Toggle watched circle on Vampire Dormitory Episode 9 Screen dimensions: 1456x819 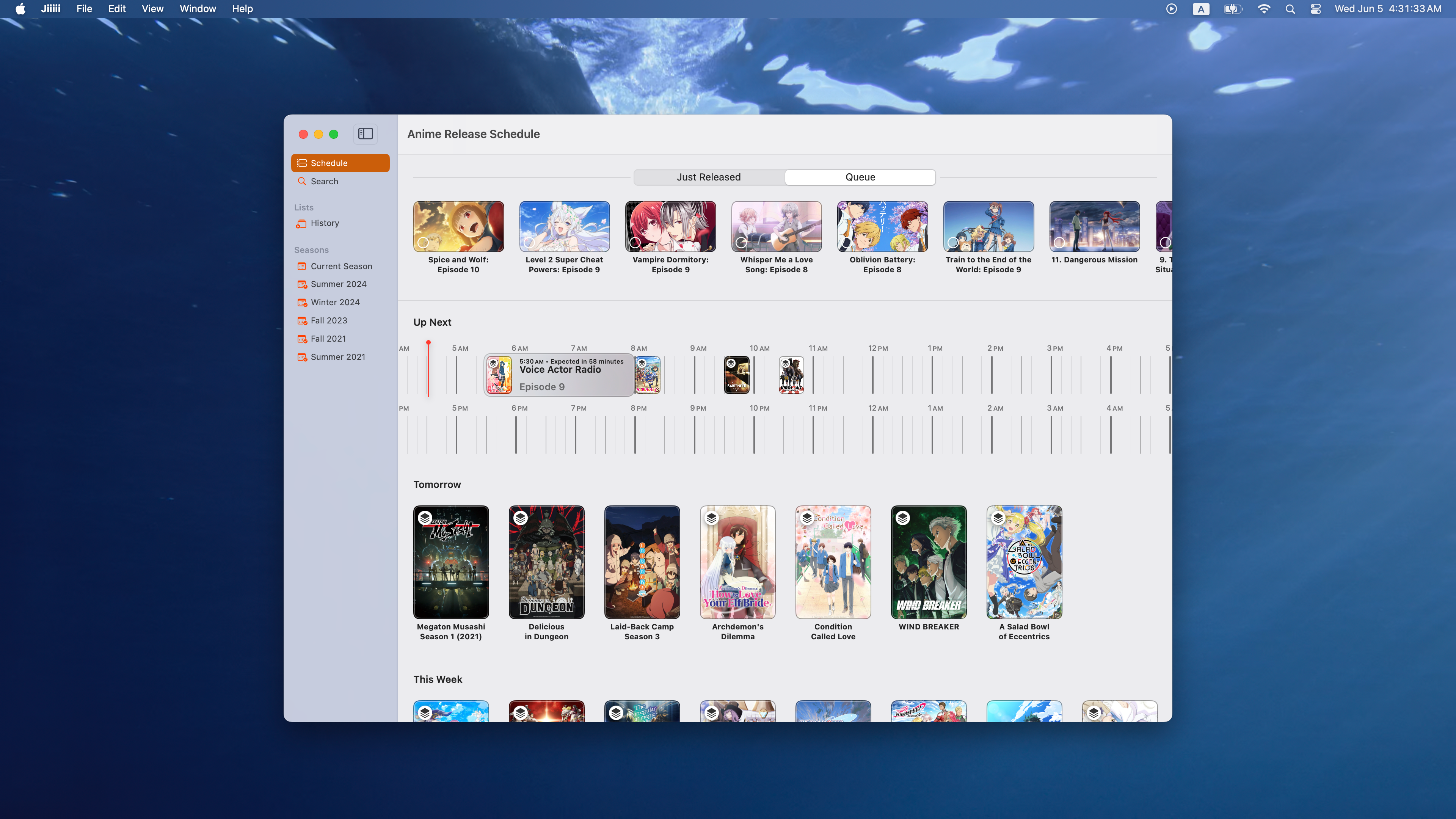pyautogui.click(x=635, y=243)
